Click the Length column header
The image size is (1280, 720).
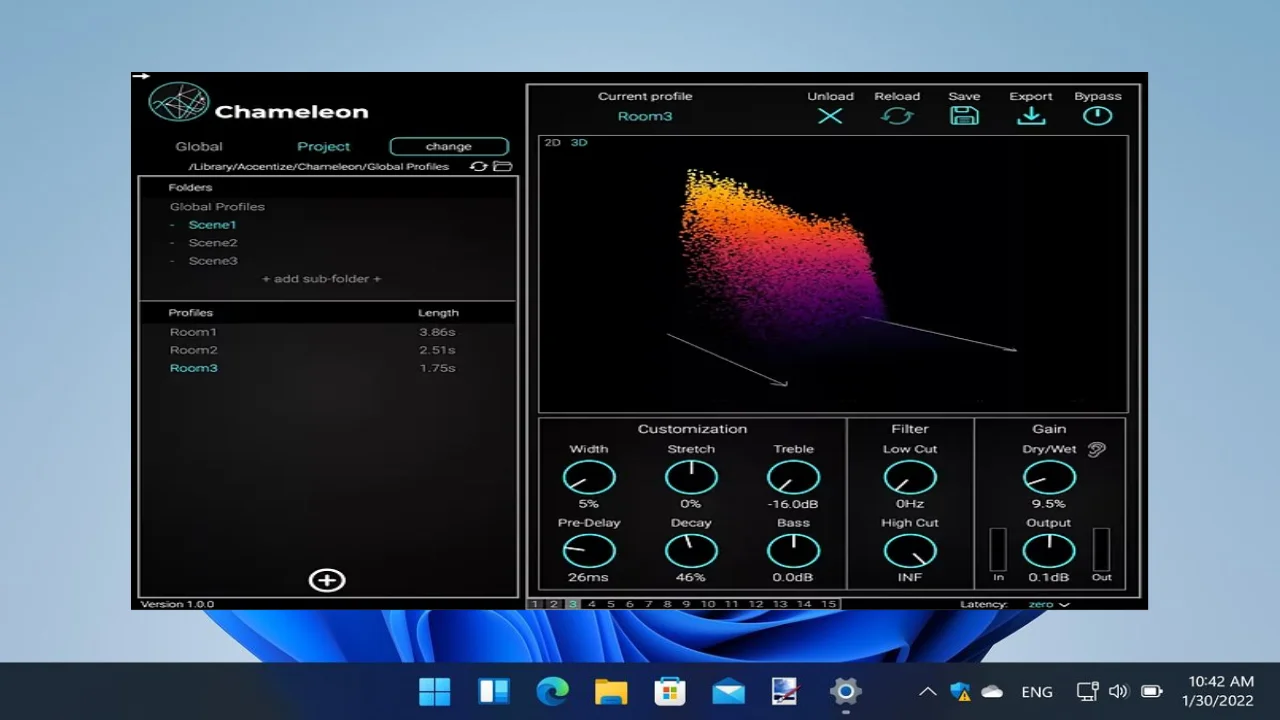[438, 313]
